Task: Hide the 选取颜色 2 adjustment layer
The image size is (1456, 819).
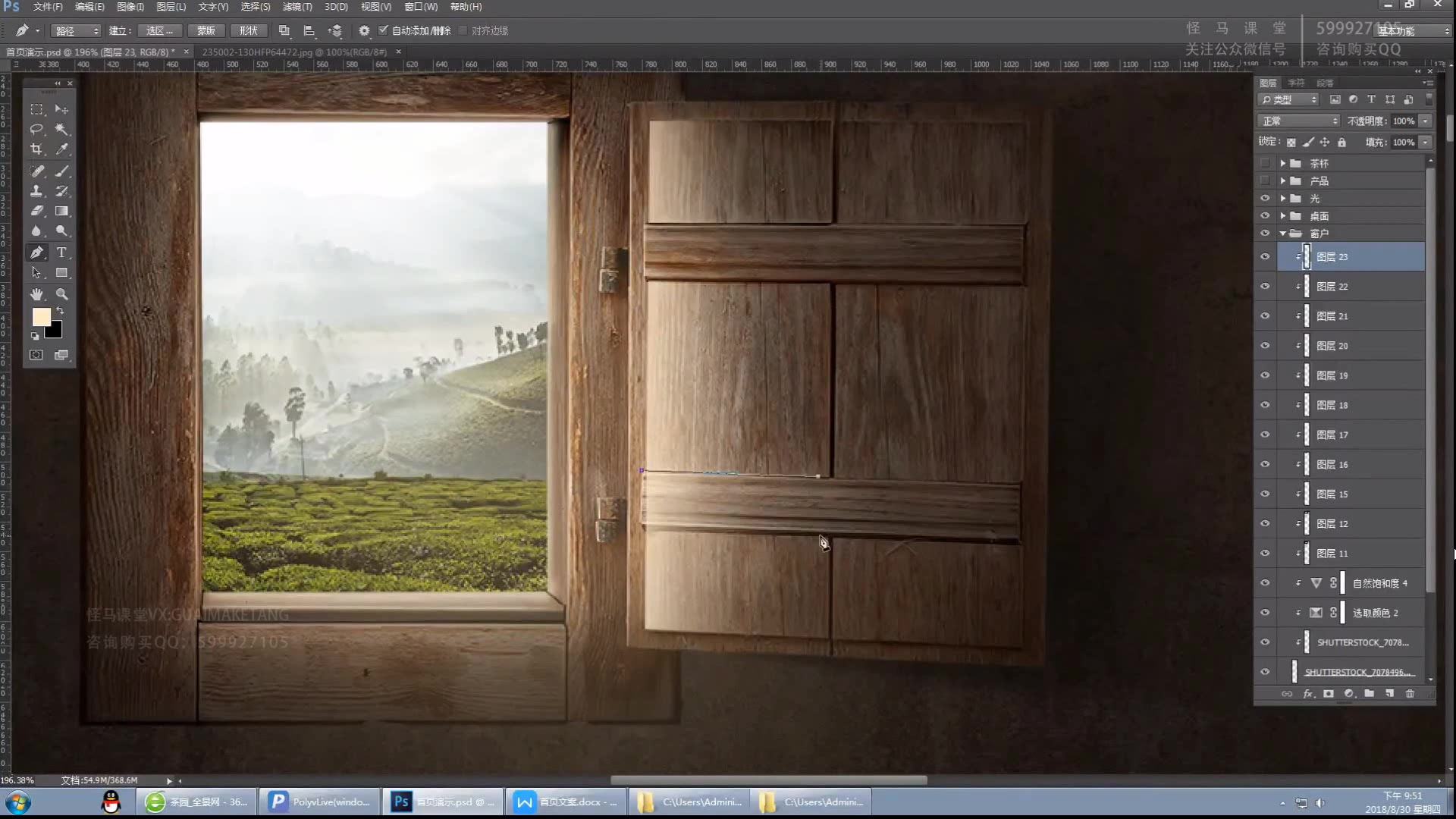Action: [1265, 613]
